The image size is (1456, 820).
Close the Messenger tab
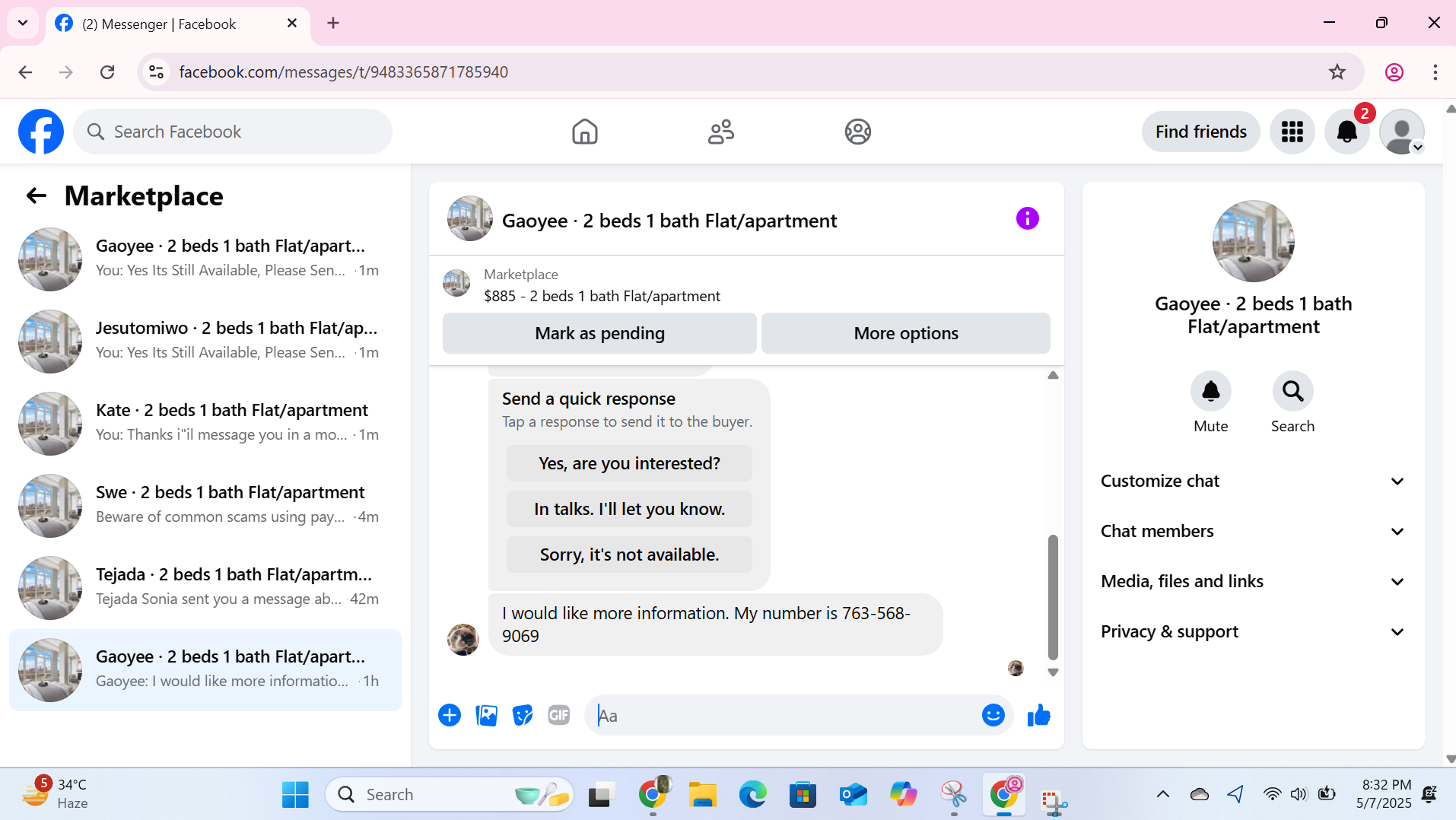[291, 23]
